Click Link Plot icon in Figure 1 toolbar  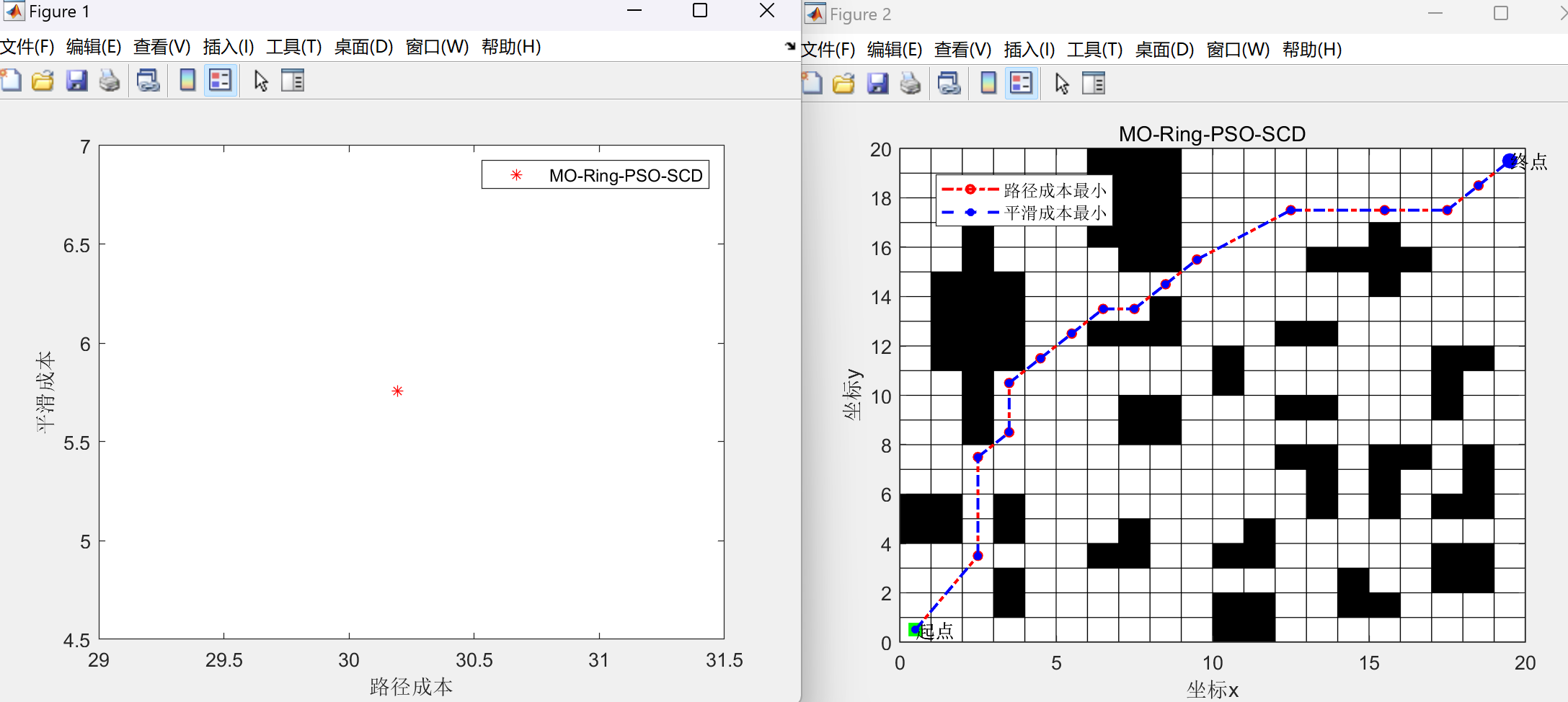149,80
